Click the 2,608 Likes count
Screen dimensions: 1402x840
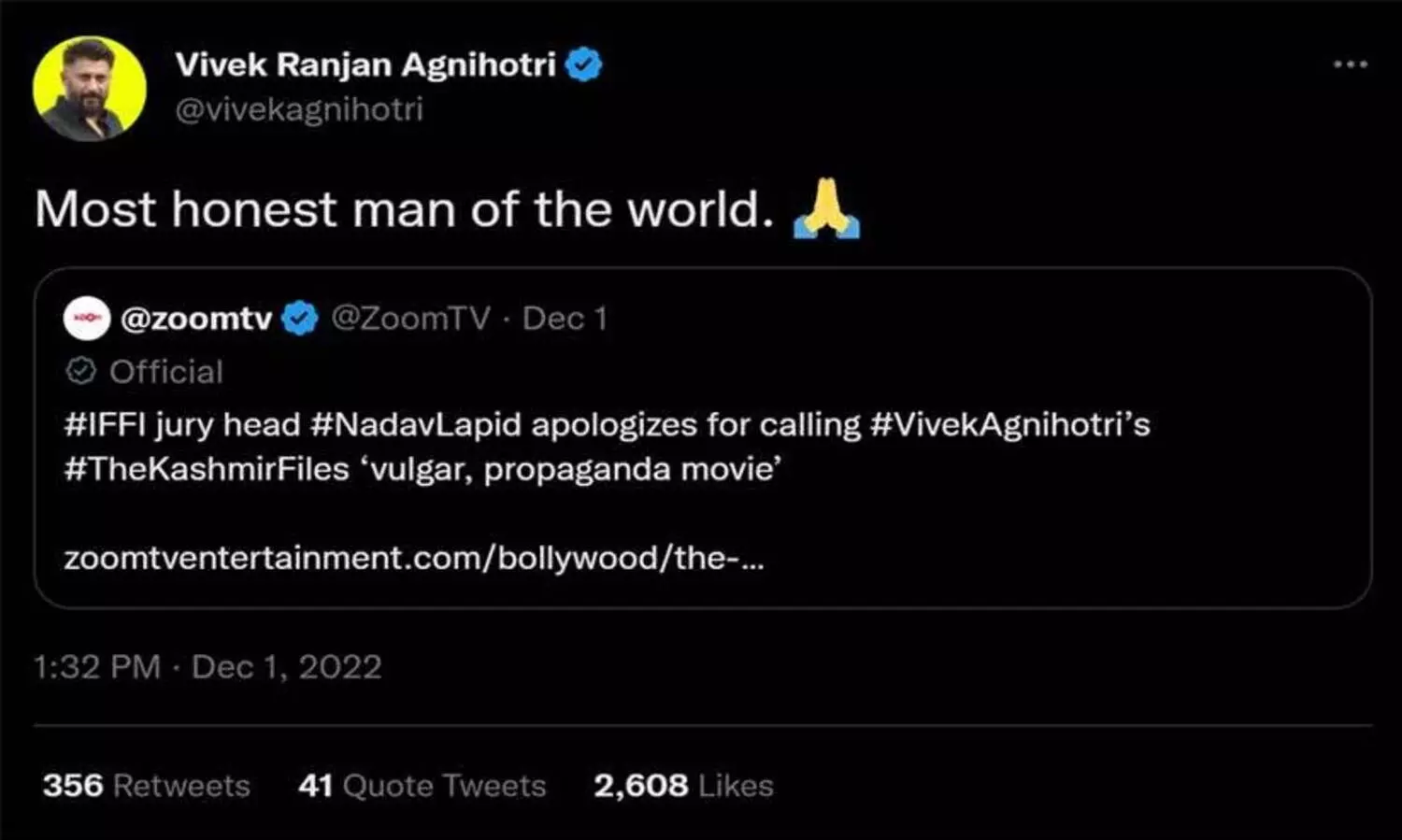[681, 786]
